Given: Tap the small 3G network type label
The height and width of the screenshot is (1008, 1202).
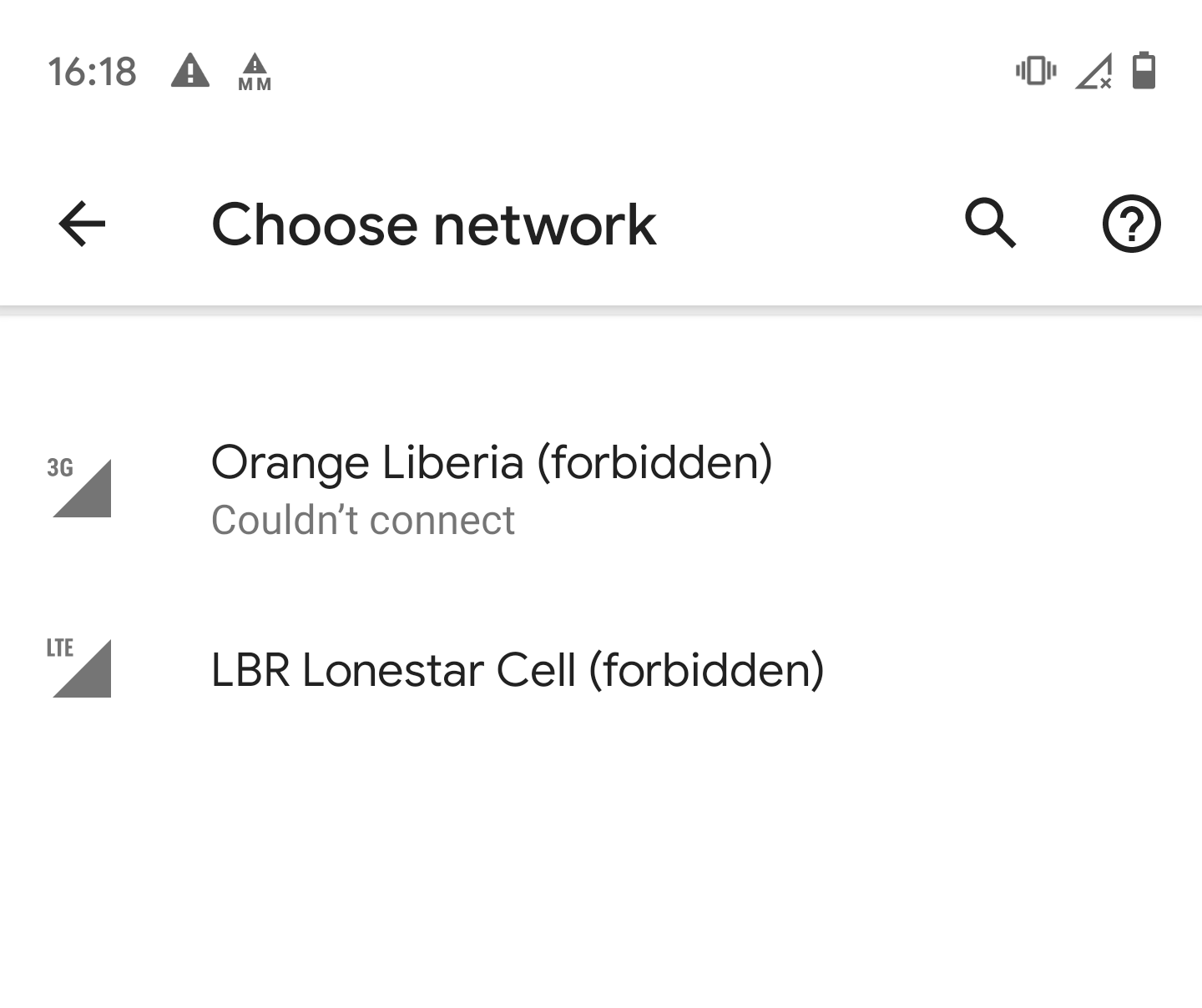Looking at the screenshot, I should [x=60, y=468].
